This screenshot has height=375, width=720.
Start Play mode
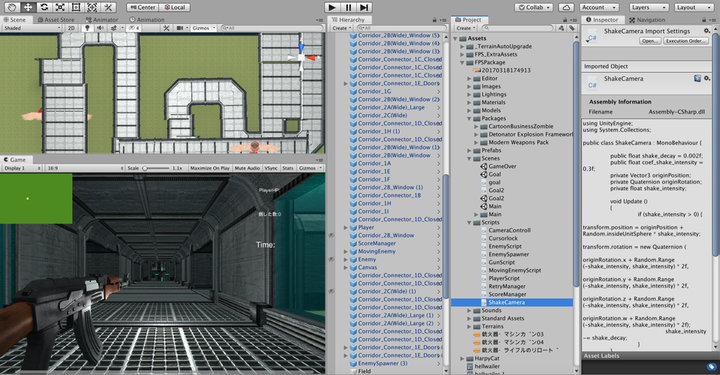click(x=332, y=7)
